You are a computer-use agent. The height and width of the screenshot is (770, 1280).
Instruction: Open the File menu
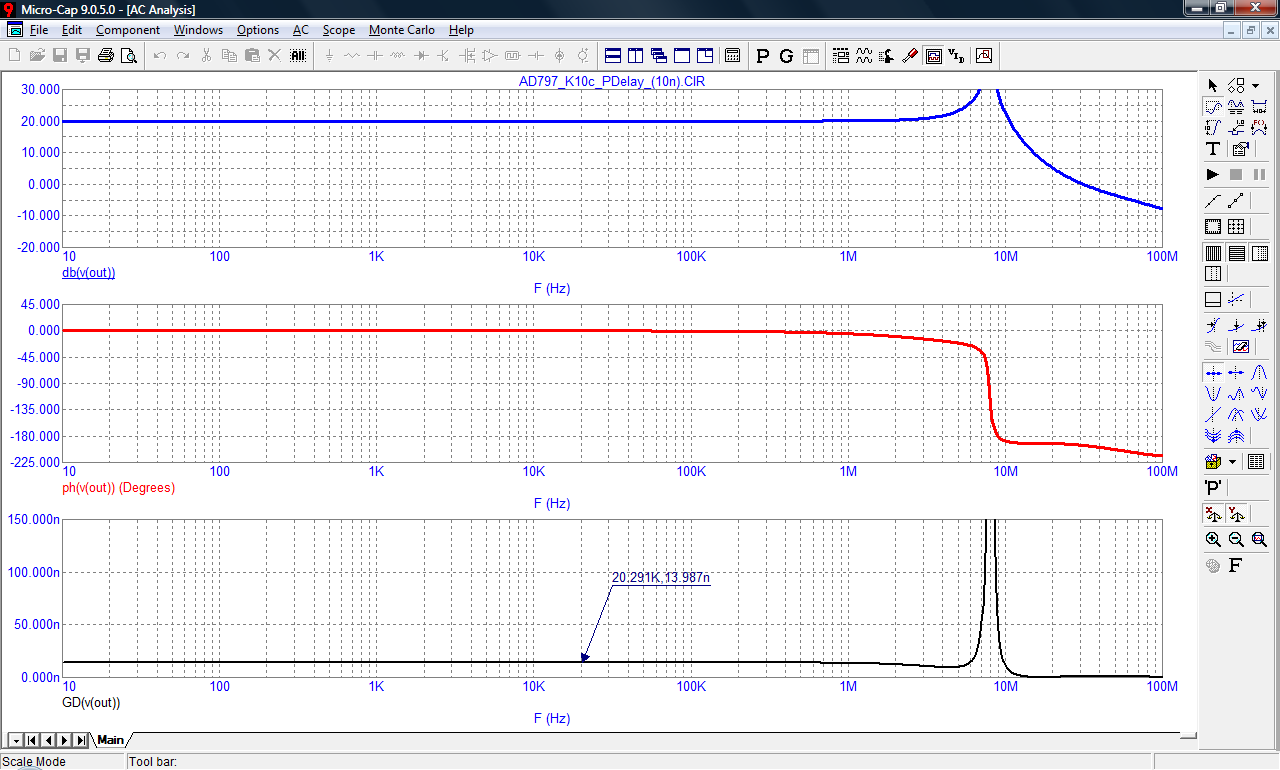(39, 30)
